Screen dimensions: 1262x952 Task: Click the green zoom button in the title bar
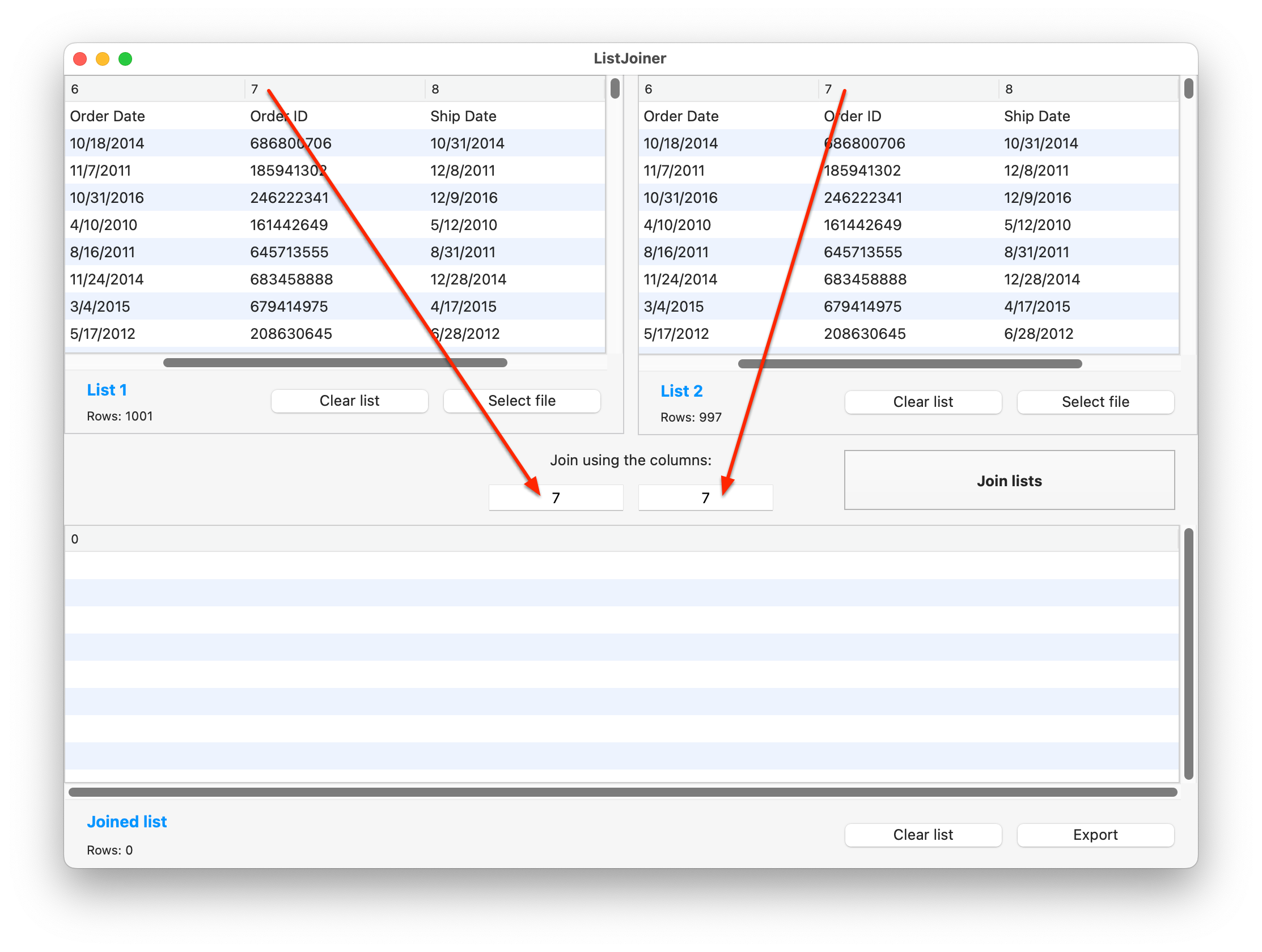(x=125, y=59)
